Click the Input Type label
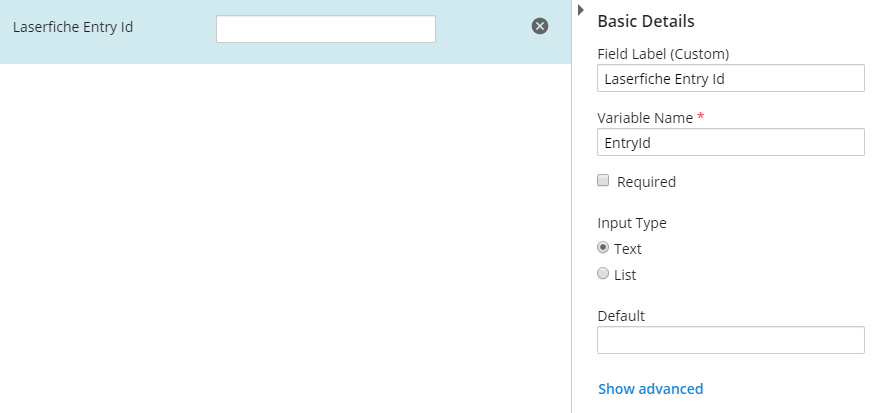This screenshot has height=413, width=884. 632,223
